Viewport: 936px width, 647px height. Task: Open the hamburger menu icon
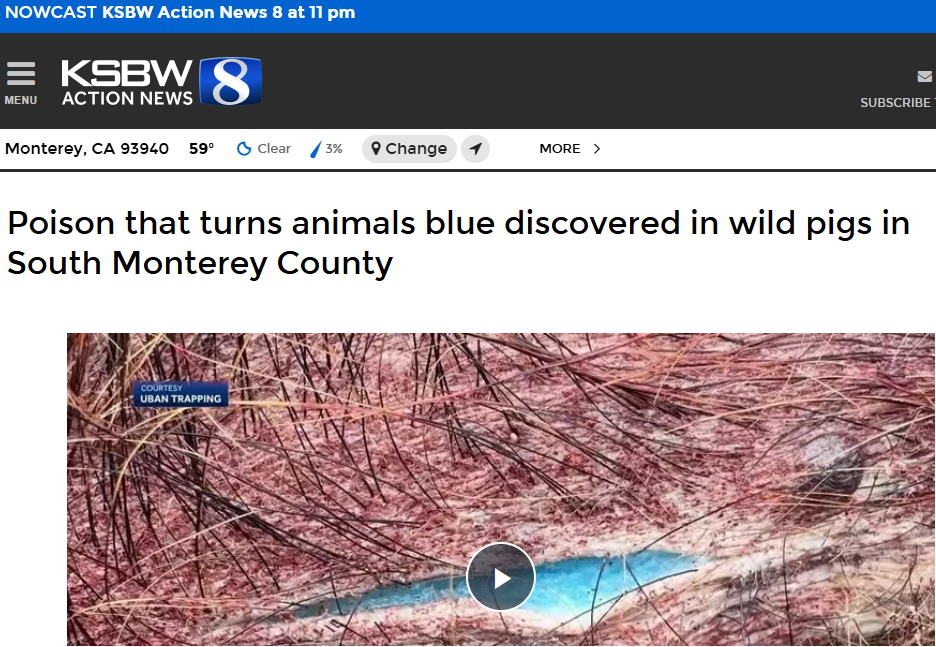tap(21, 74)
